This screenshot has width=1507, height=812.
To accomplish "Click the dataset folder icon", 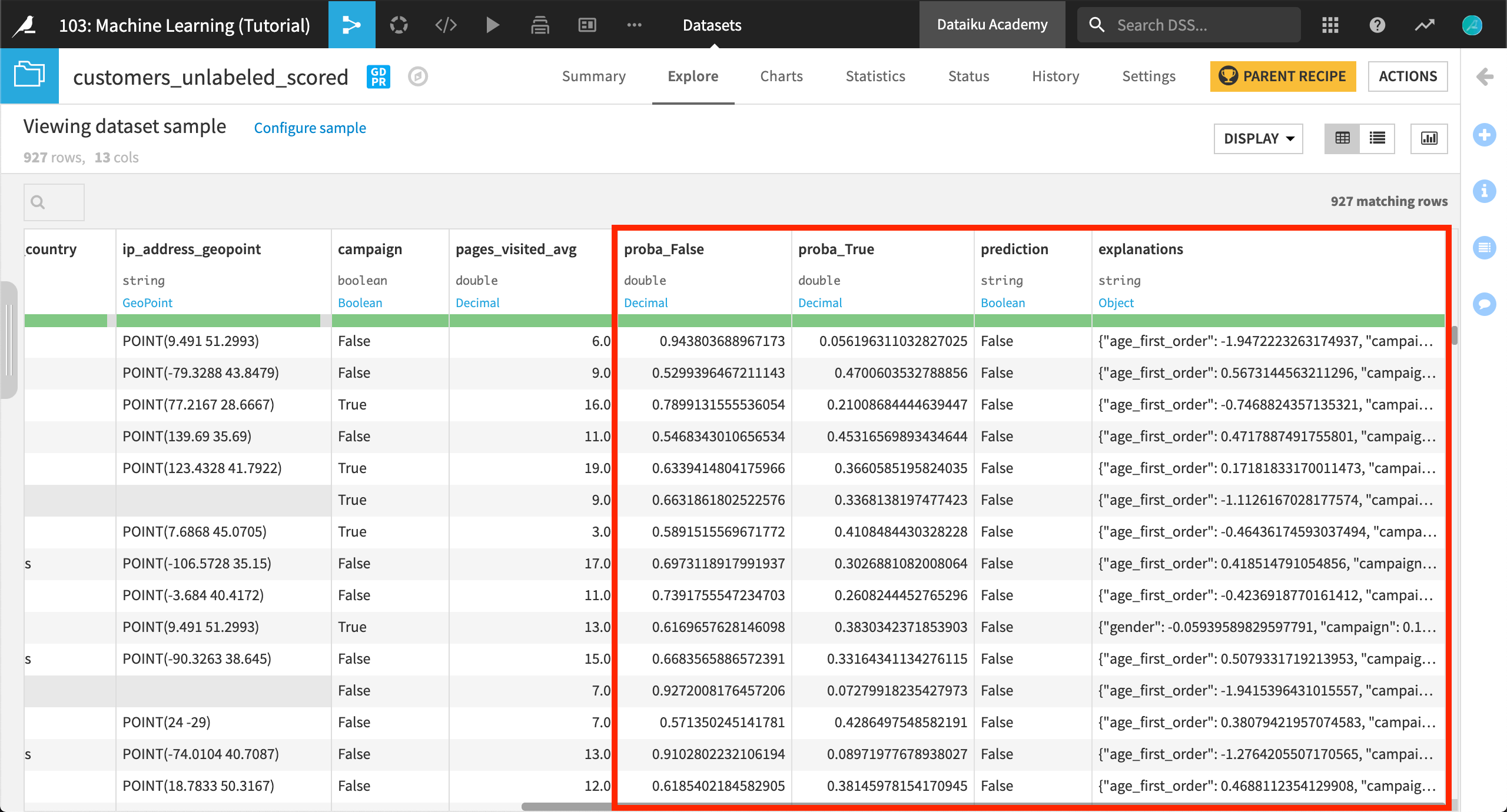I will (x=29, y=75).
